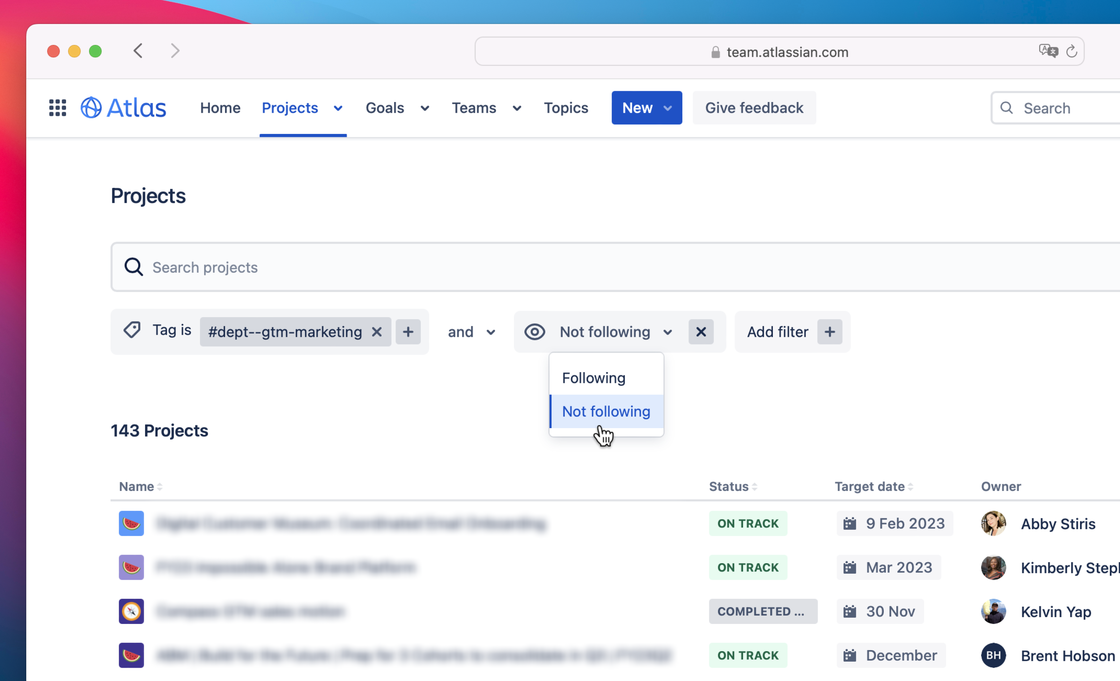This screenshot has height=681, width=1120.
Task: Click the plus icon next to the tag chip
Action: (408, 330)
